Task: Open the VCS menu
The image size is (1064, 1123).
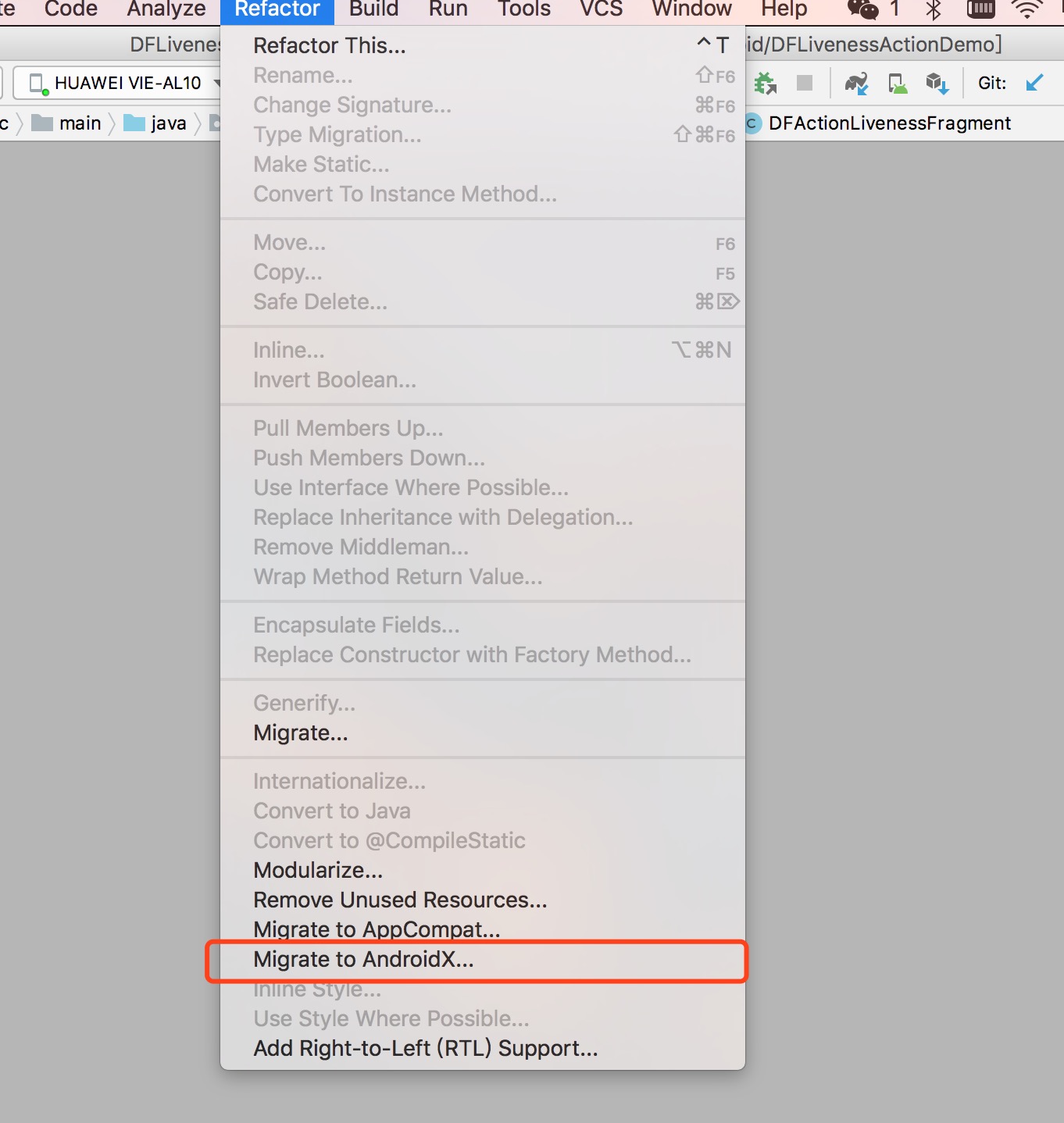Action: click(x=601, y=9)
